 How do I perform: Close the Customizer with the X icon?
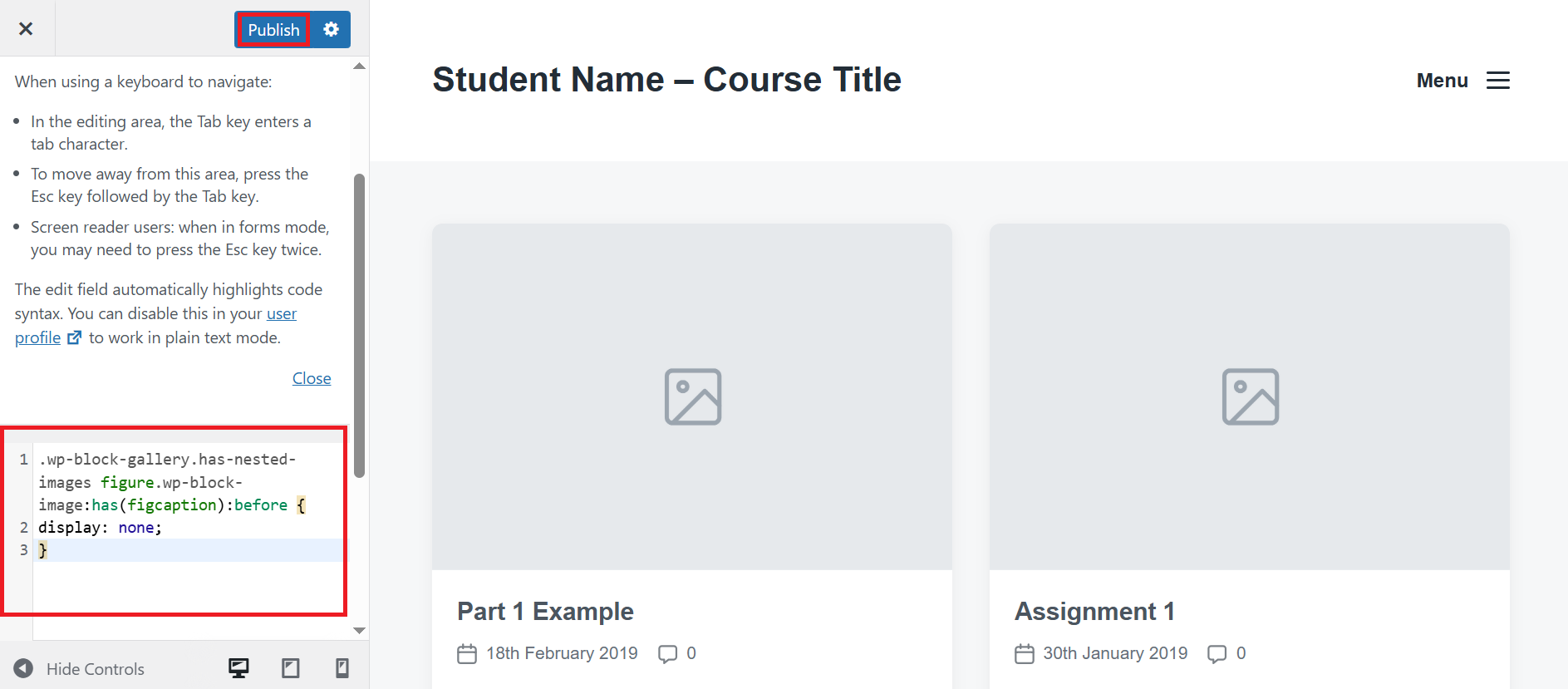(26, 29)
